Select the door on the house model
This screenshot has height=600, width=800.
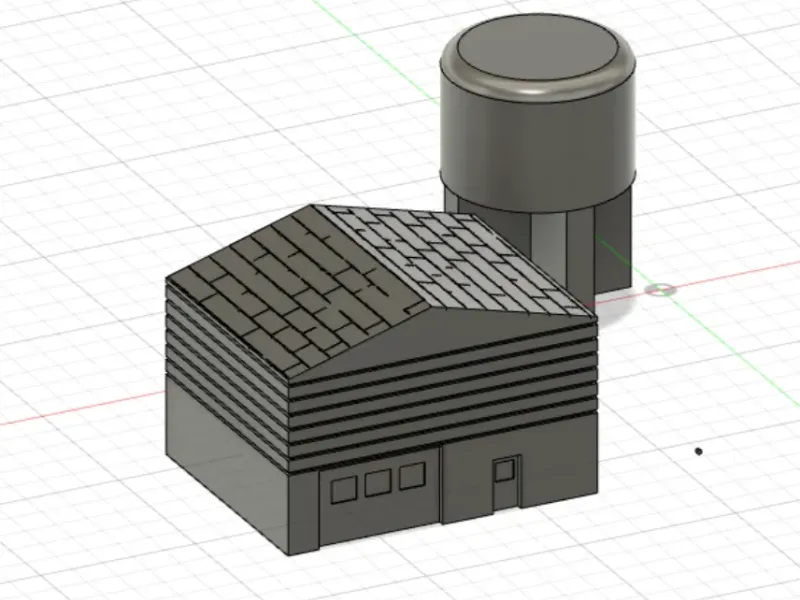pos(507,484)
